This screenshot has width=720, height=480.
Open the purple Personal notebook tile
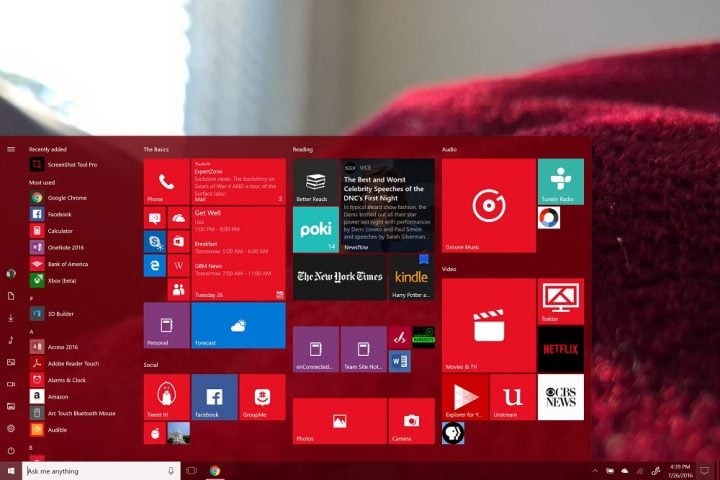tap(167, 325)
